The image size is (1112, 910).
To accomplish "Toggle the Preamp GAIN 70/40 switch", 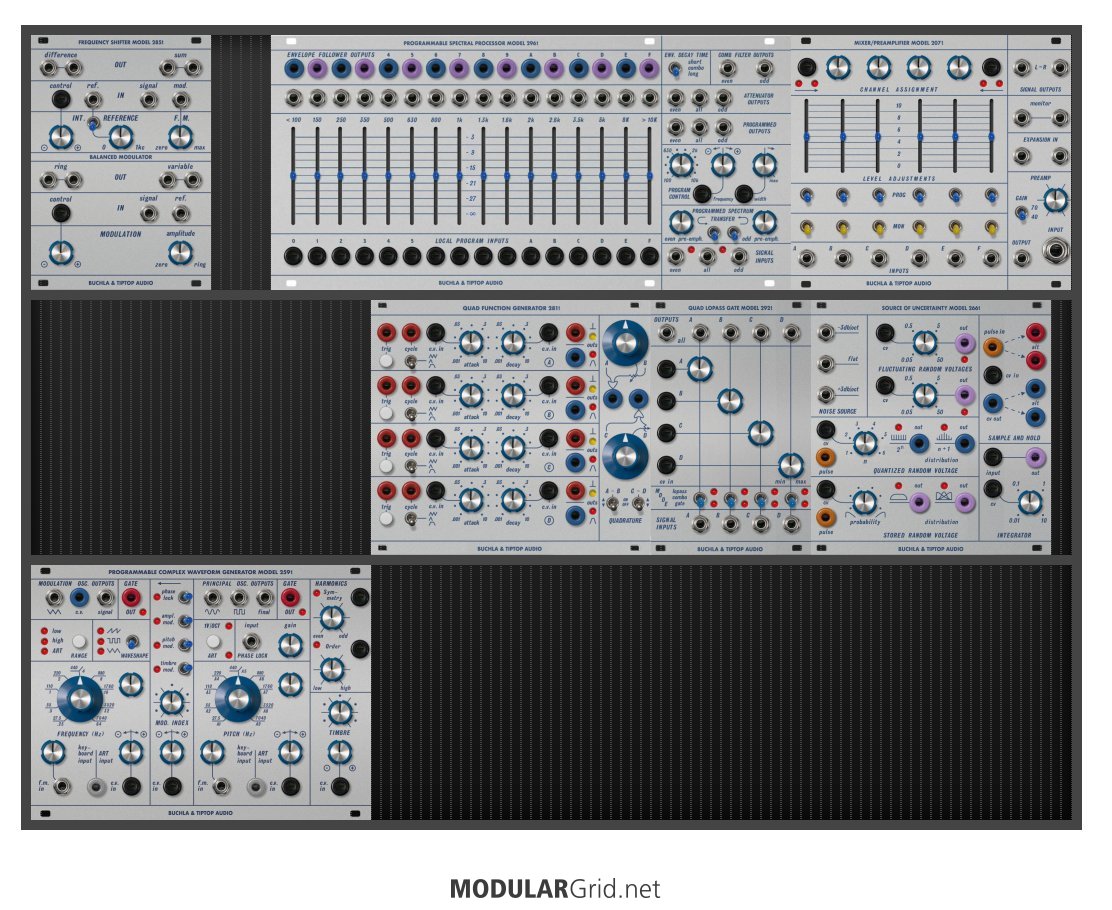I will [1021, 212].
